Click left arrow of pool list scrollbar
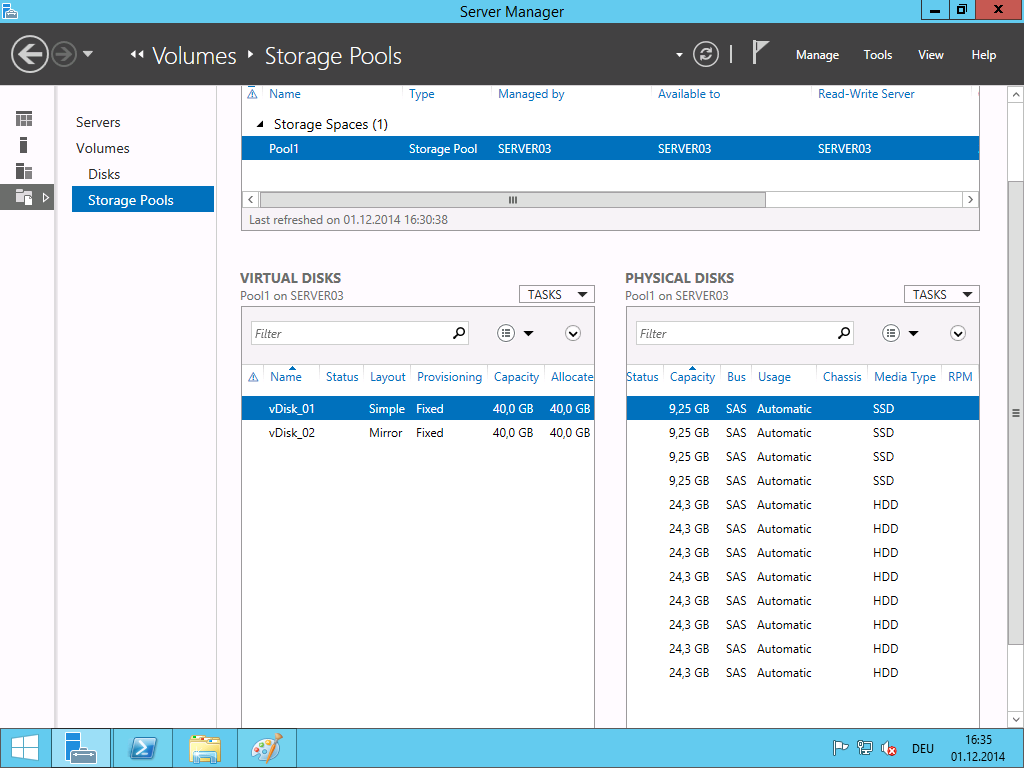1024x768 pixels. tap(251, 200)
